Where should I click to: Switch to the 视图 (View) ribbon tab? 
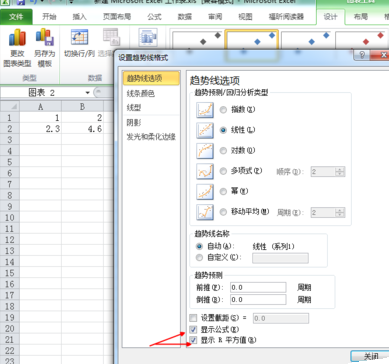pyautogui.click(x=245, y=16)
